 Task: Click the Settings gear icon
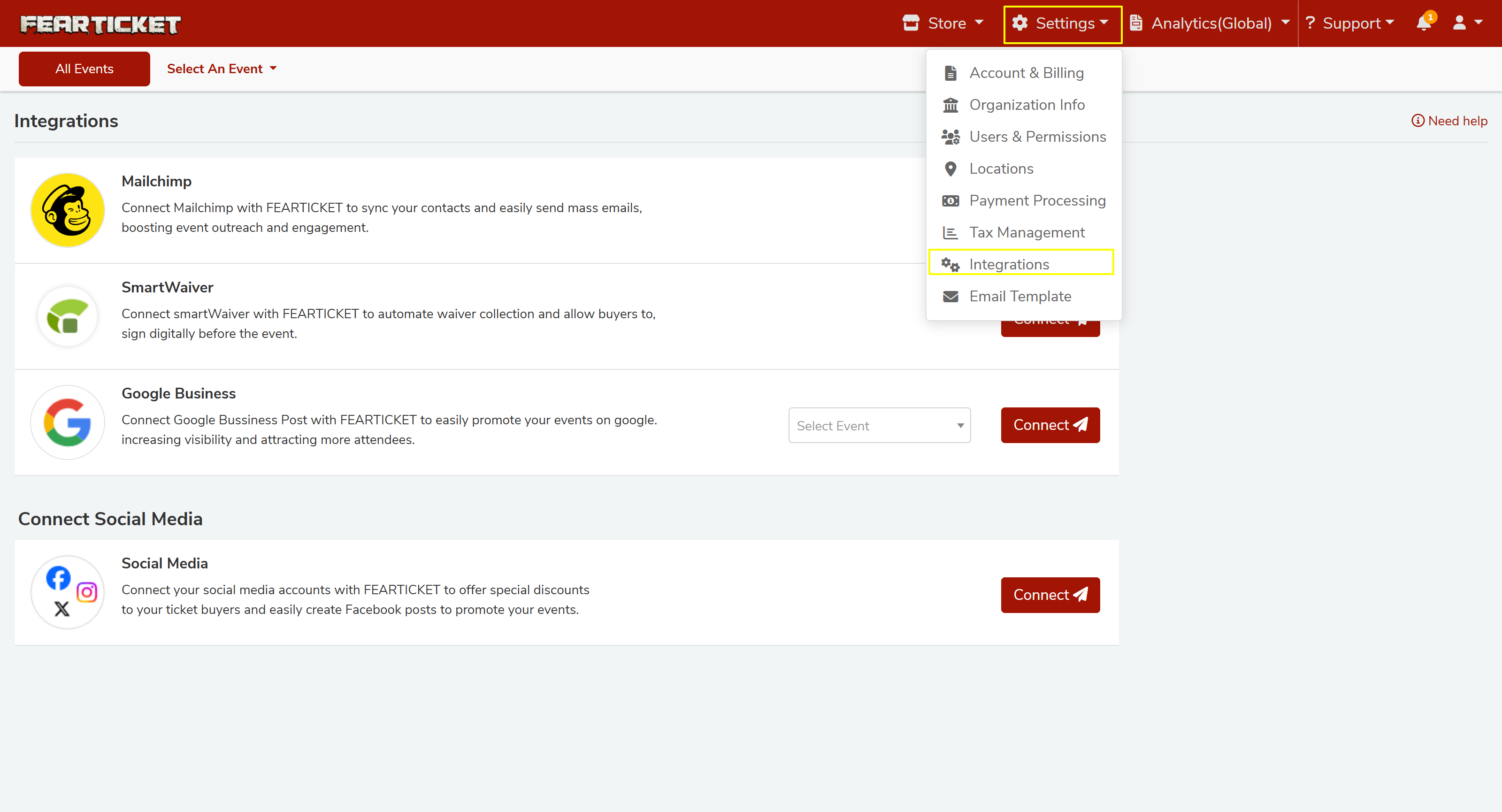(x=1020, y=23)
